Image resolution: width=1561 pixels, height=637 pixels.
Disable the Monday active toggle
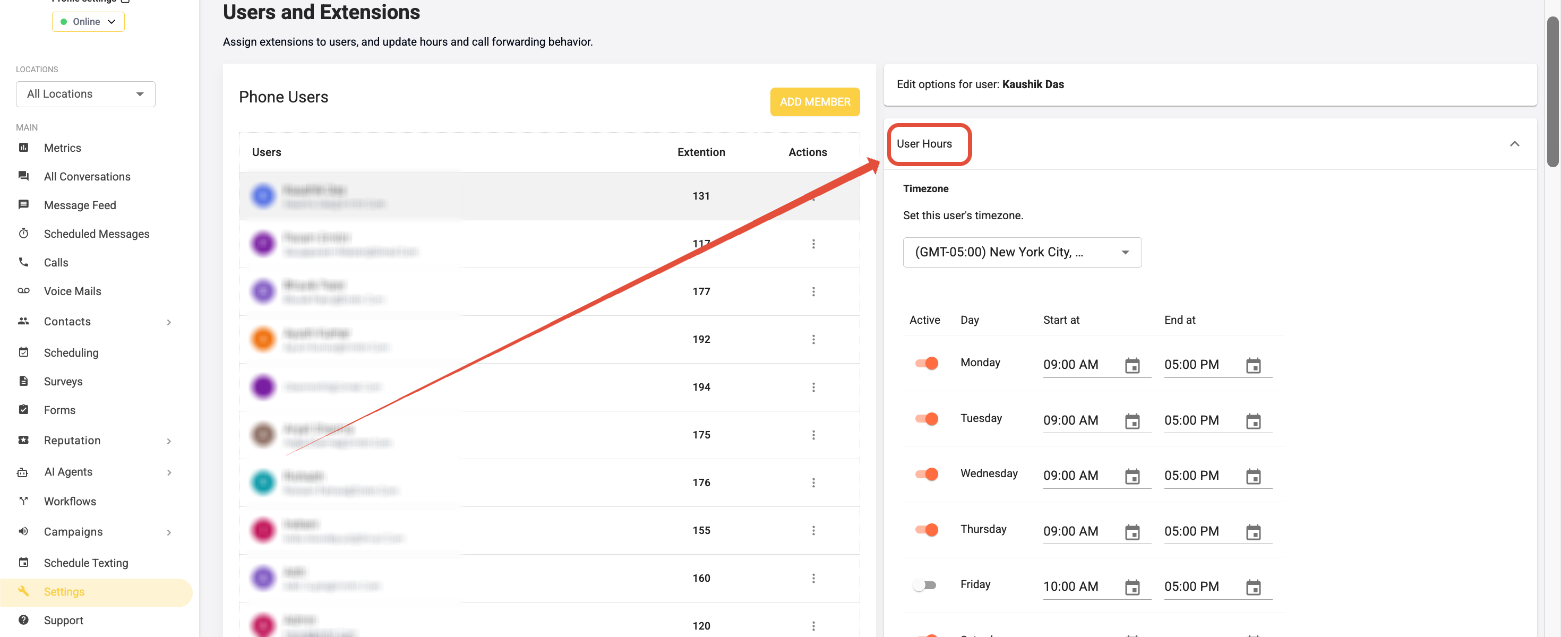pos(926,364)
